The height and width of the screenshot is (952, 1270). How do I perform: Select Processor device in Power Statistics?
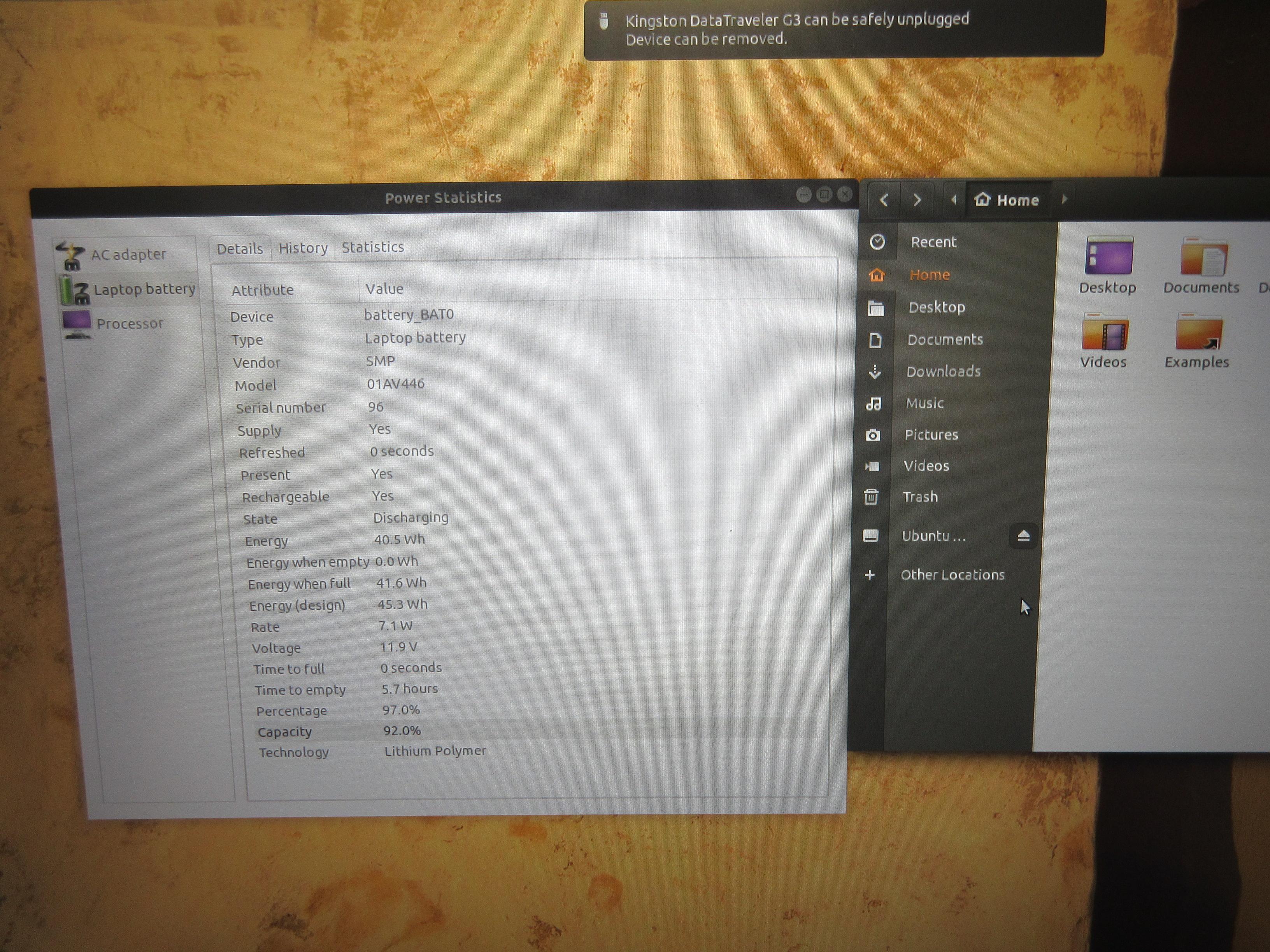click(130, 324)
